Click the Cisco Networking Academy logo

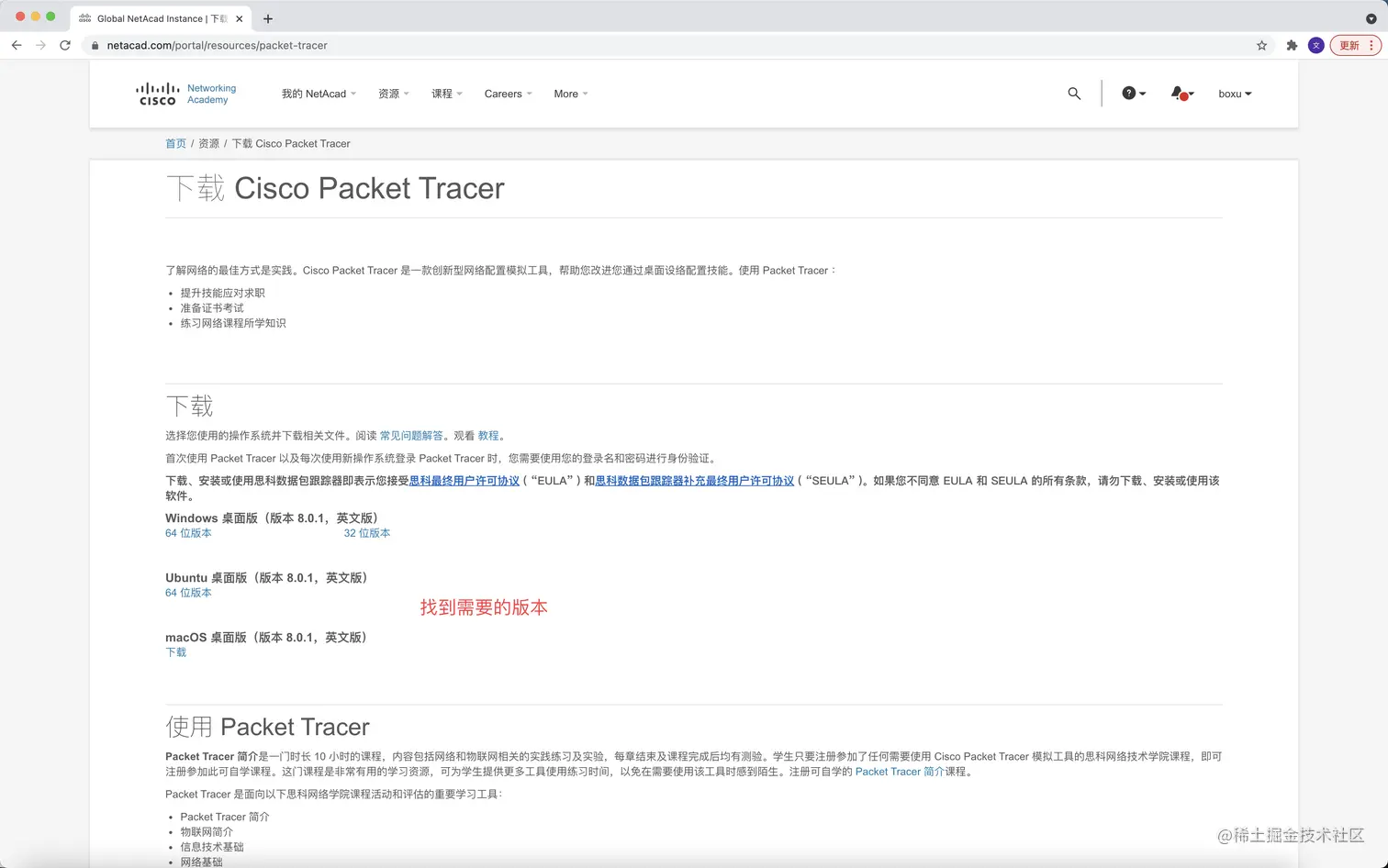(185, 94)
